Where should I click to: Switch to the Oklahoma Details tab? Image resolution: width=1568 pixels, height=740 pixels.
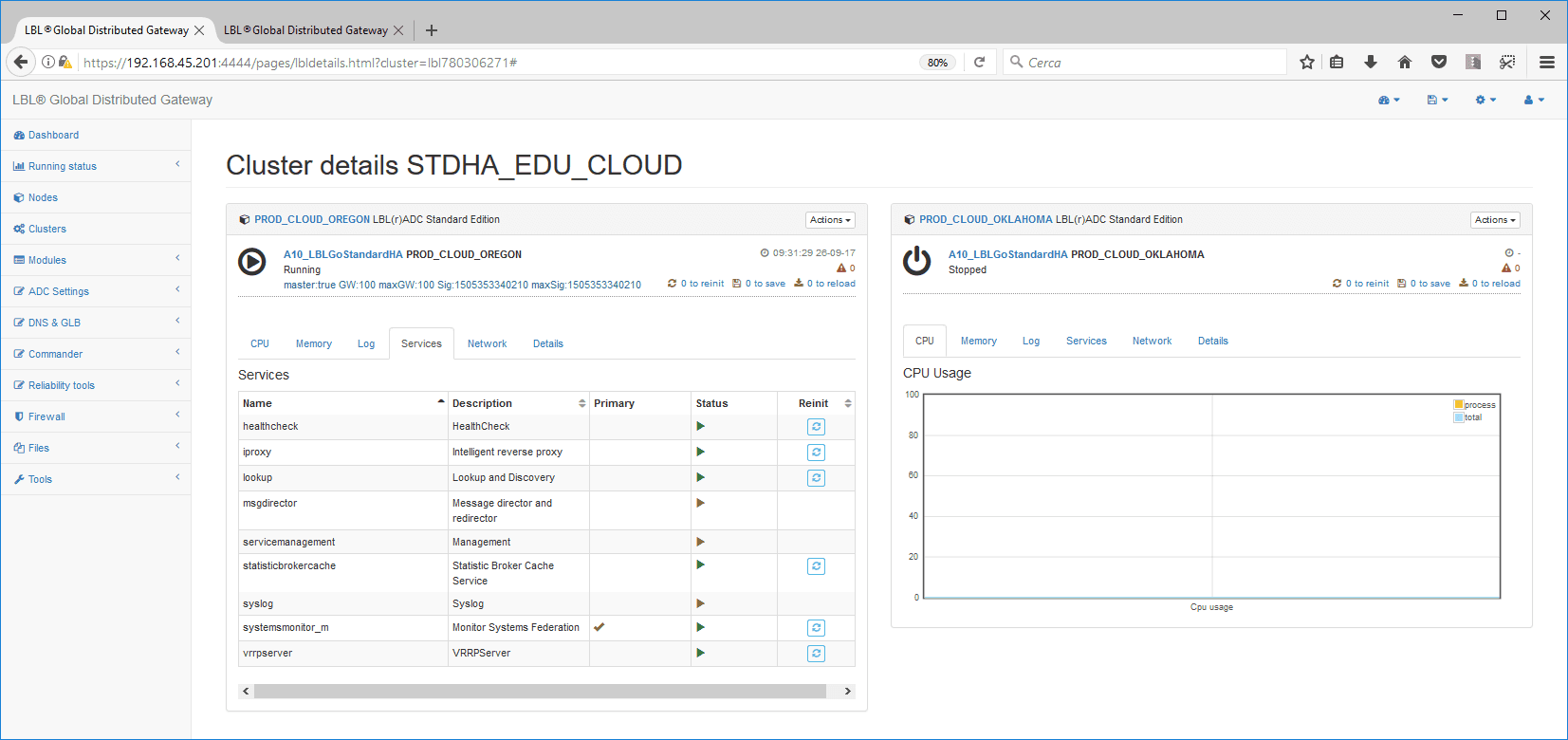(x=1213, y=341)
